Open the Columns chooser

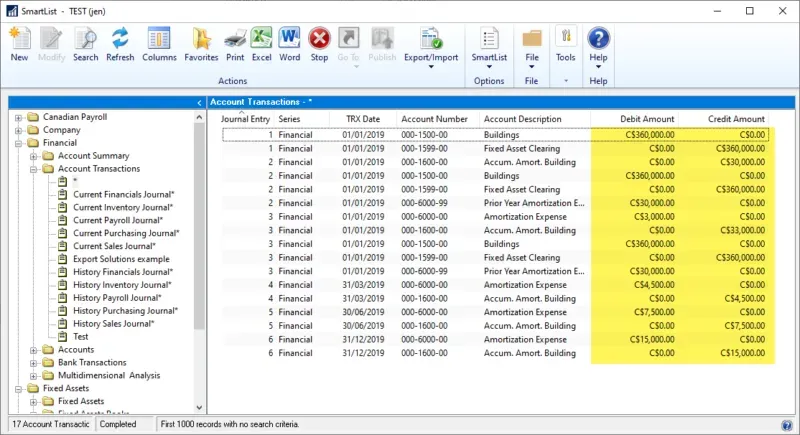pyautogui.click(x=159, y=44)
